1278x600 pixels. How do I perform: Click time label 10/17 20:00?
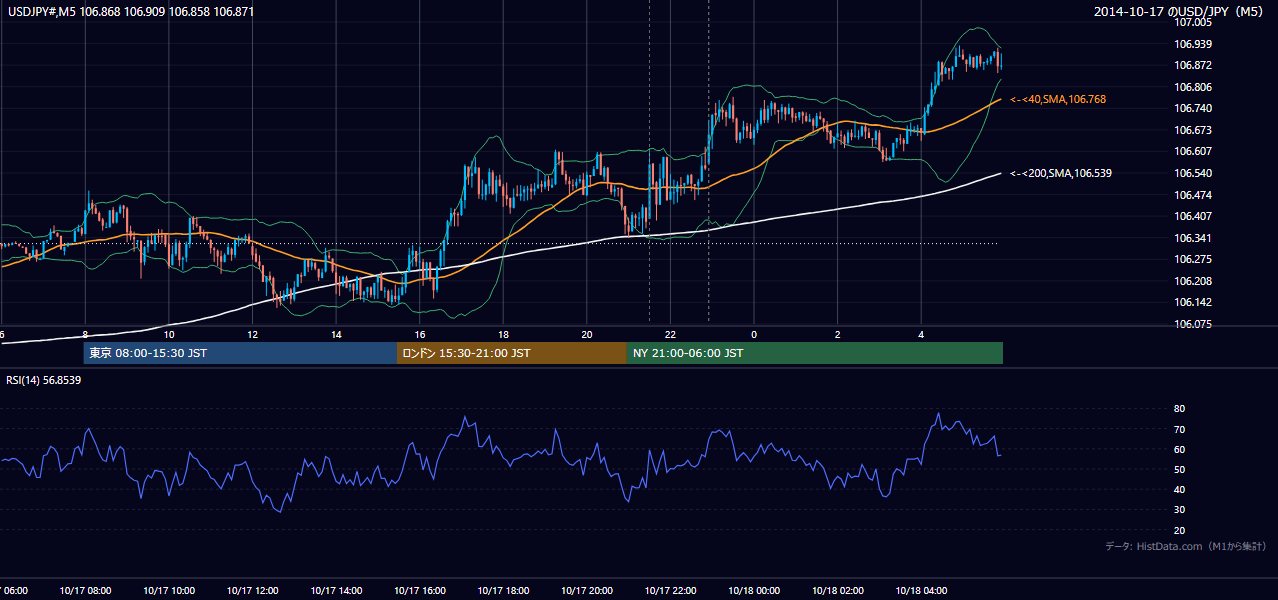586,591
